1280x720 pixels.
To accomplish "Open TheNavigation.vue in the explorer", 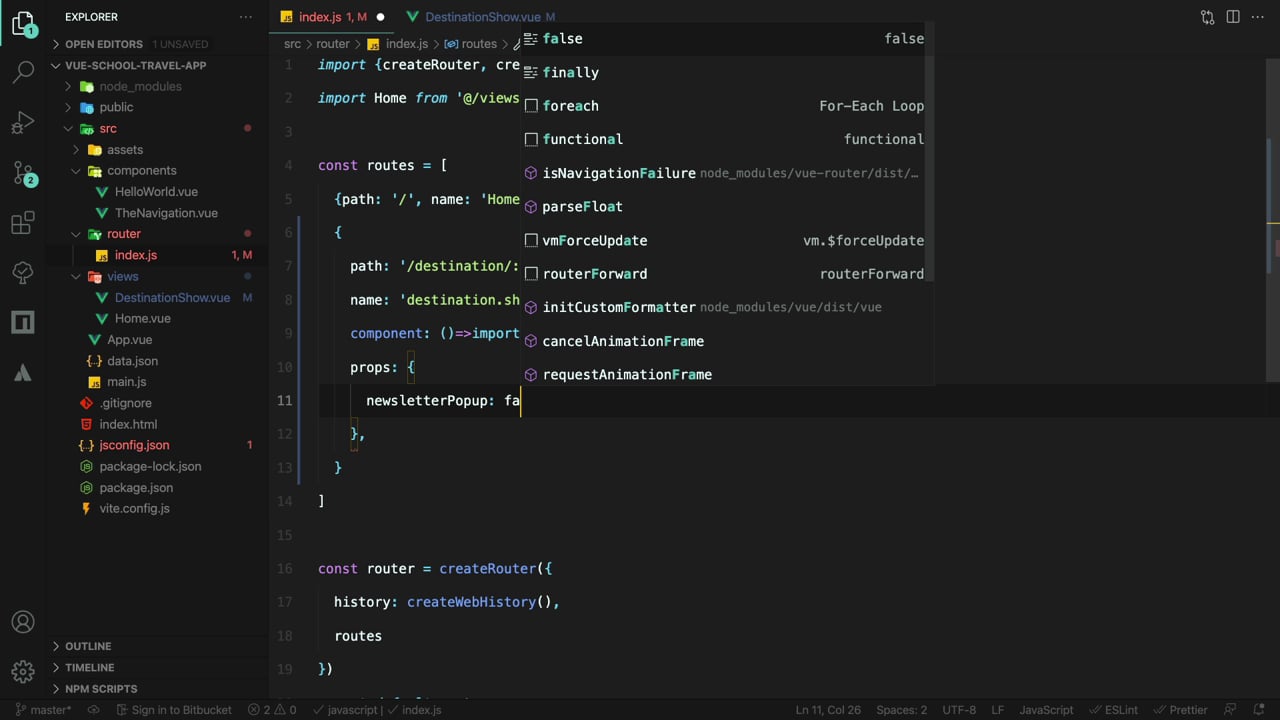I will coord(166,212).
